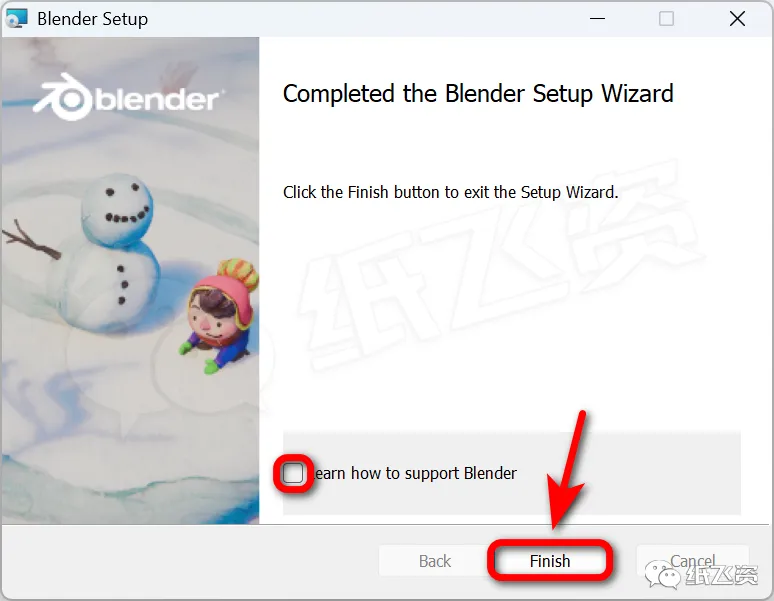The width and height of the screenshot is (774, 601).
Task: Click the red arrow pointing at Finish
Action: pos(568,470)
